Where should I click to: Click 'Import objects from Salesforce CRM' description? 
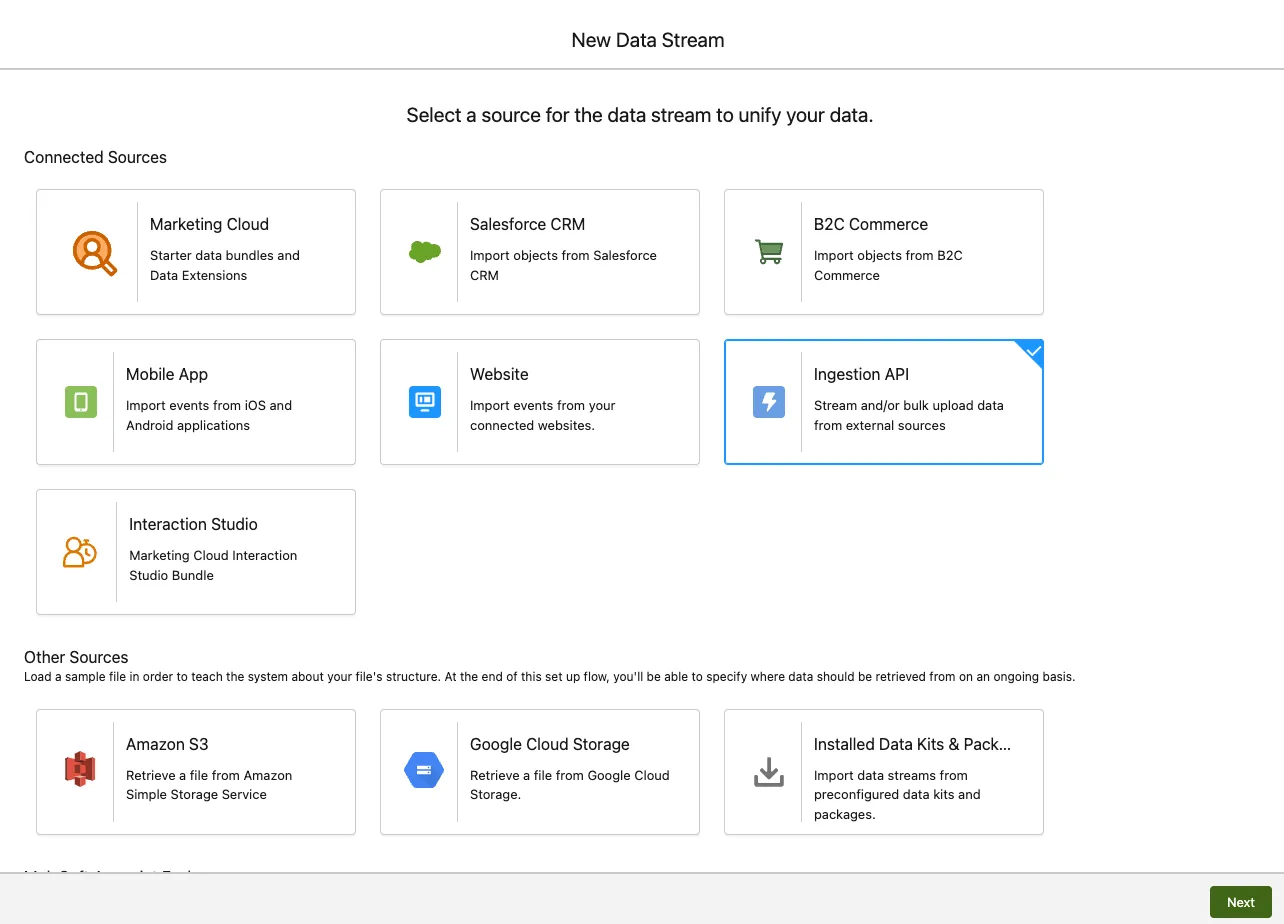563,265
